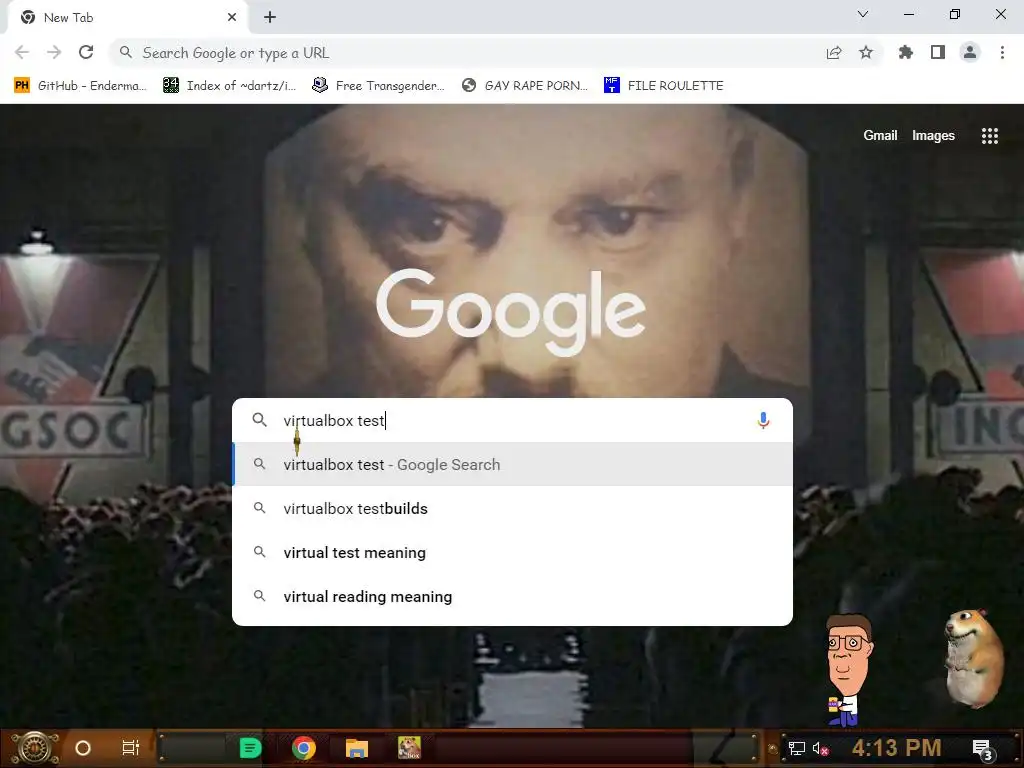Open Task View on taskbar
Screen dimensions: 1024x768
click(x=131, y=748)
